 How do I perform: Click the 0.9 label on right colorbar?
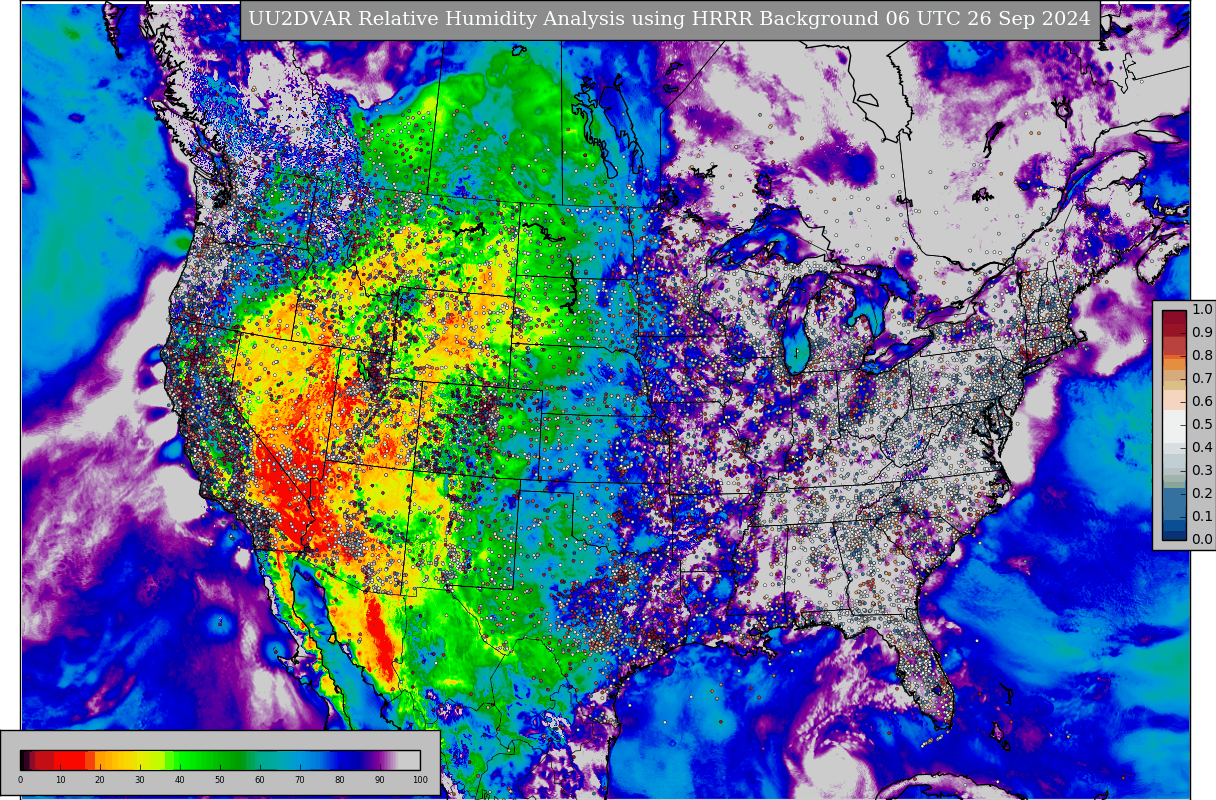tap(1202, 332)
